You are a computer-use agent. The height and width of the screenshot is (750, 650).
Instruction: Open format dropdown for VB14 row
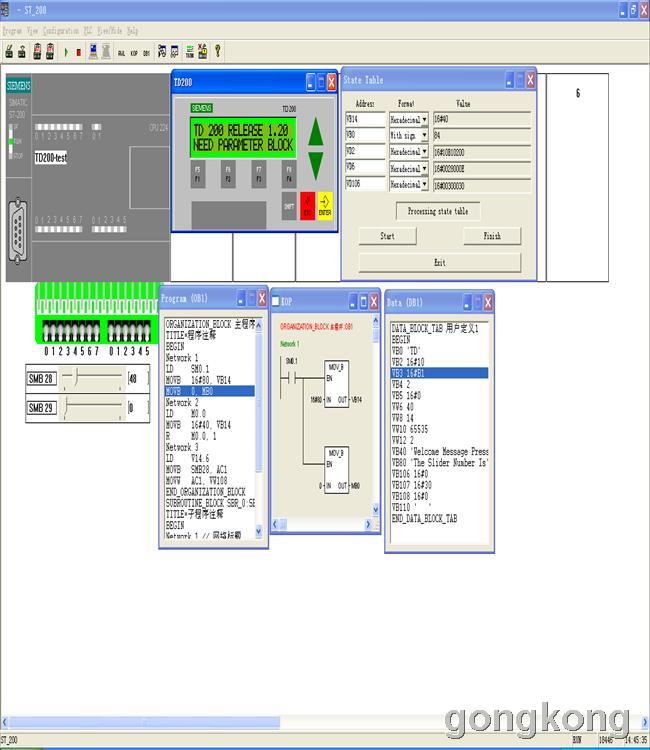(x=424, y=119)
